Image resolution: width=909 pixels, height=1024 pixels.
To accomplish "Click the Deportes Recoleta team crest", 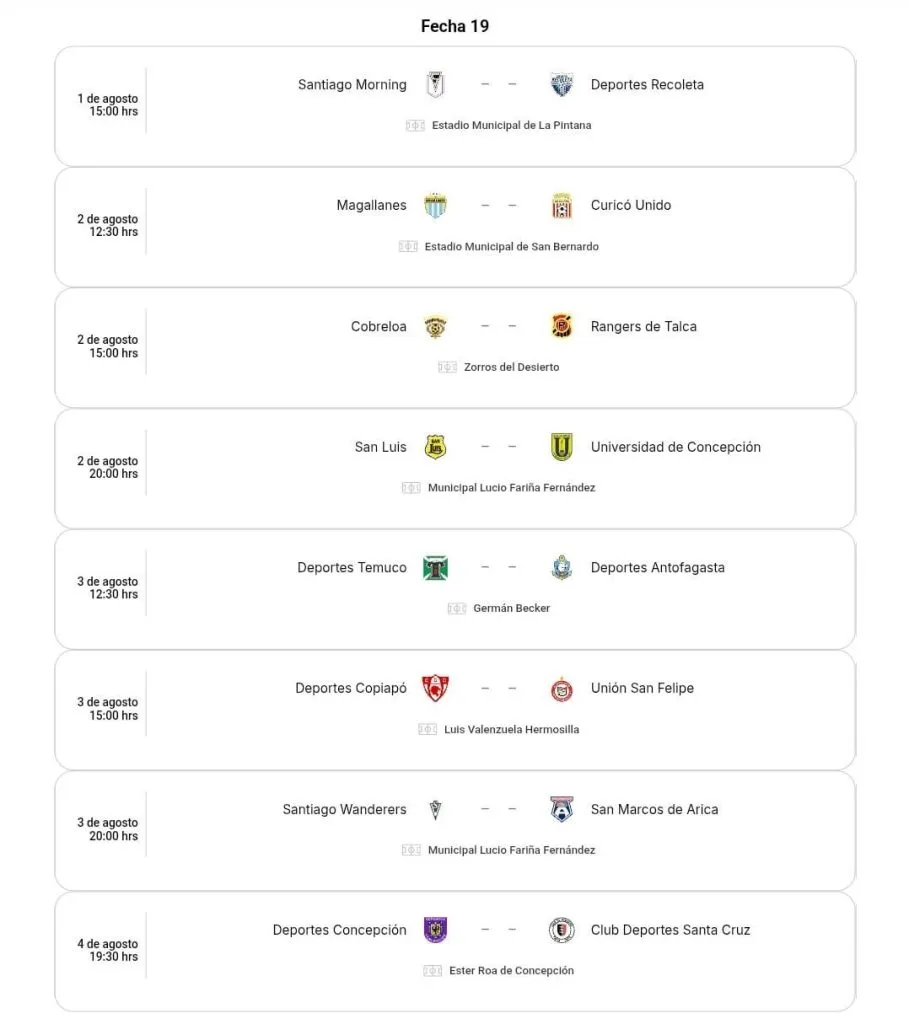I will point(562,85).
